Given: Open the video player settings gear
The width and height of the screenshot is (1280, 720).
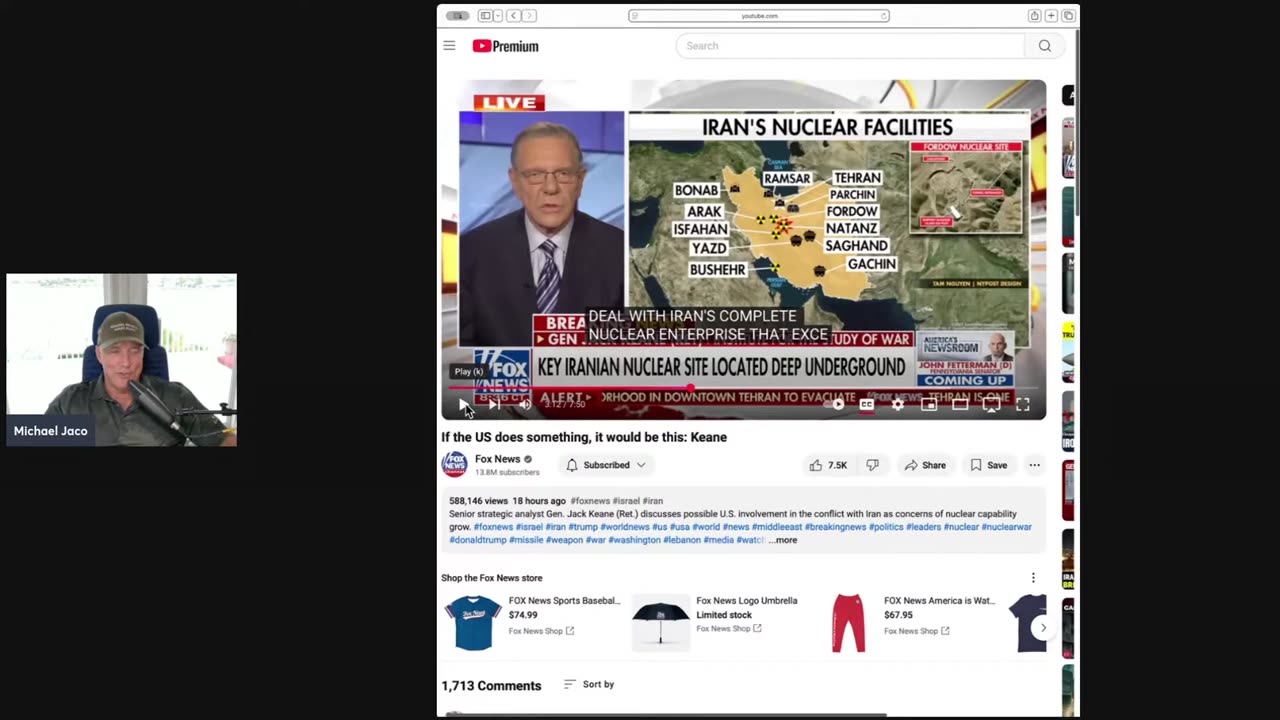Looking at the screenshot, I should 898,404.
